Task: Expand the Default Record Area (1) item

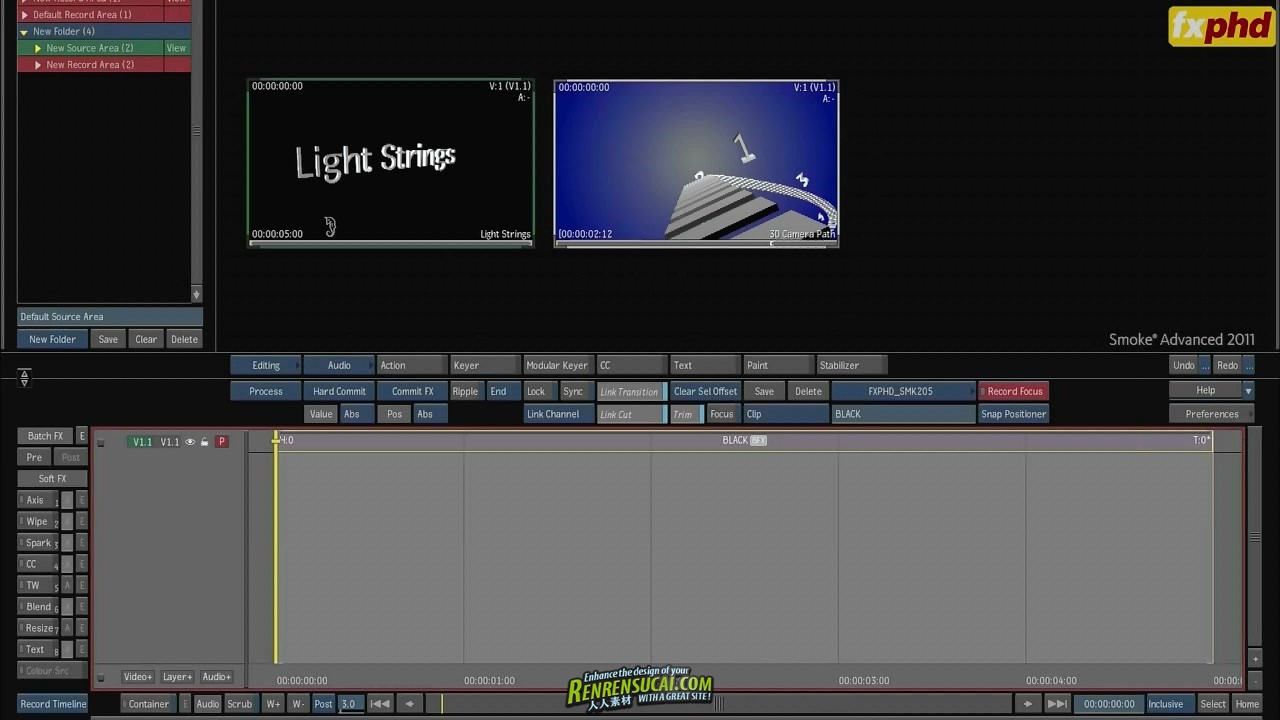Action: point(25,15)
